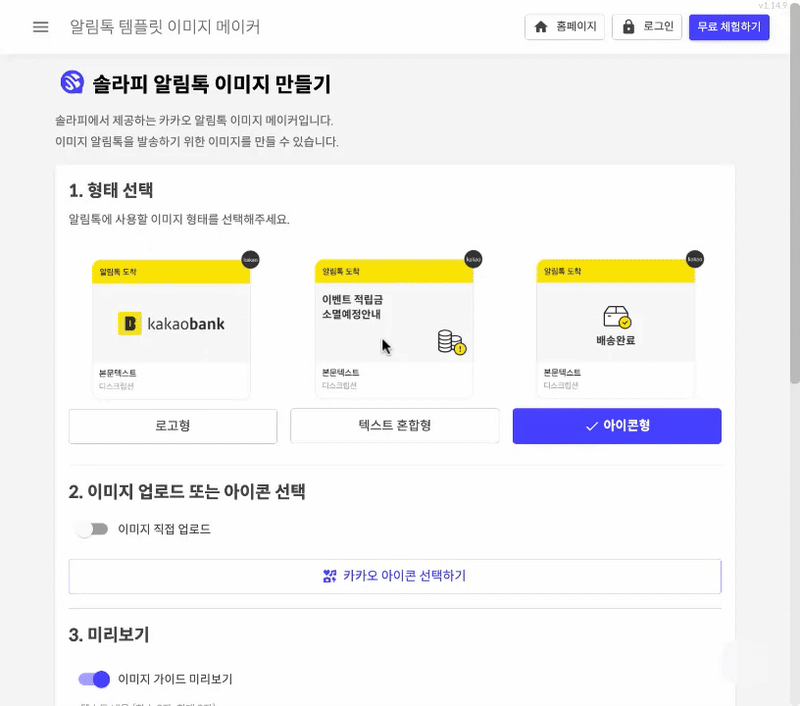Click the kakao badge on the logo-type card

point(251,260)
